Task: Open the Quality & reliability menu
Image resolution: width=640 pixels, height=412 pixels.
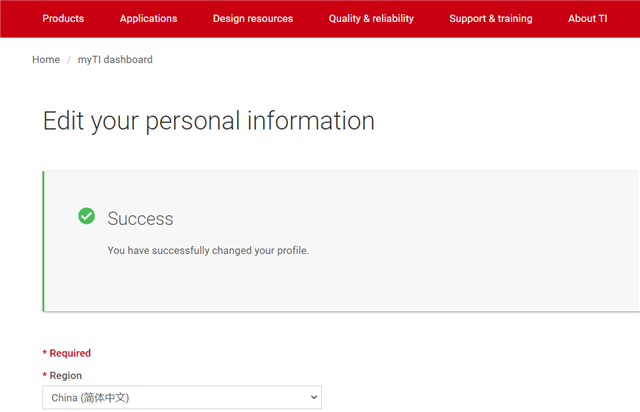Action: pyautogui.click(x=371, y=18)
